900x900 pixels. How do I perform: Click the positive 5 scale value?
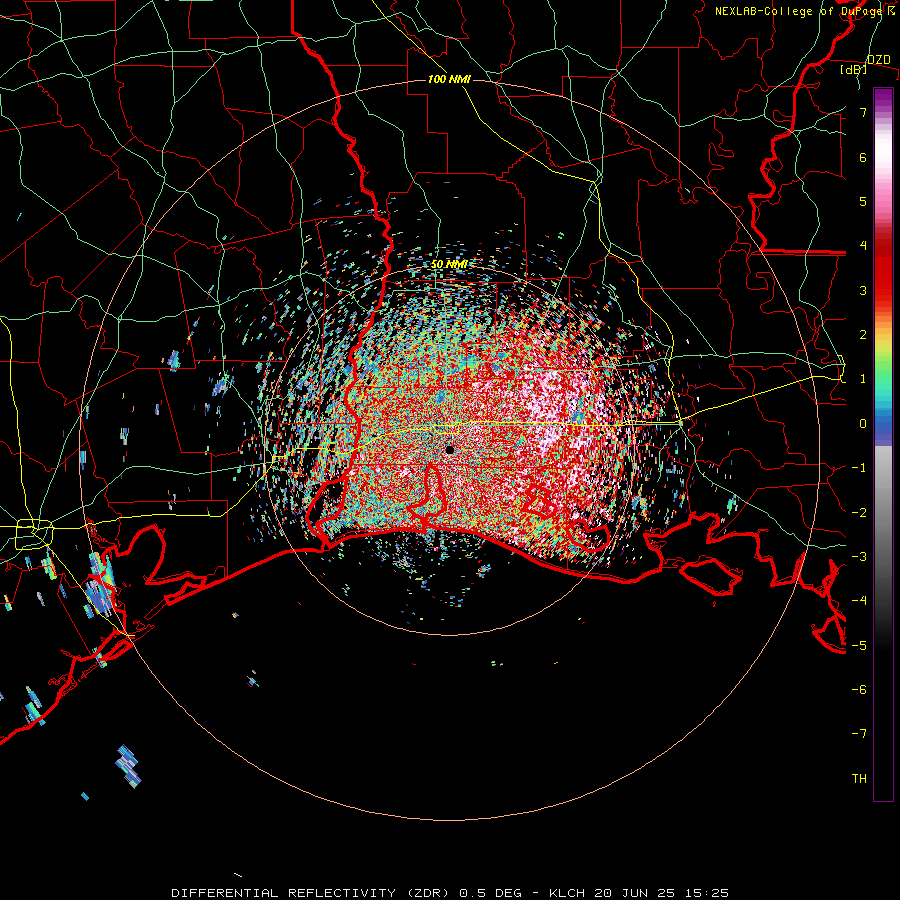click(x=863, y=201)
